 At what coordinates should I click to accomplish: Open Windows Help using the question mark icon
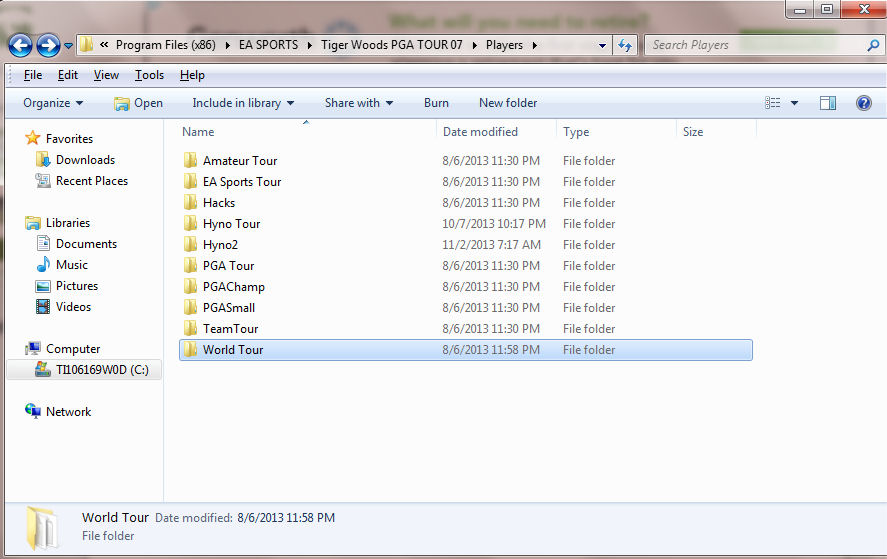point(864,103)
